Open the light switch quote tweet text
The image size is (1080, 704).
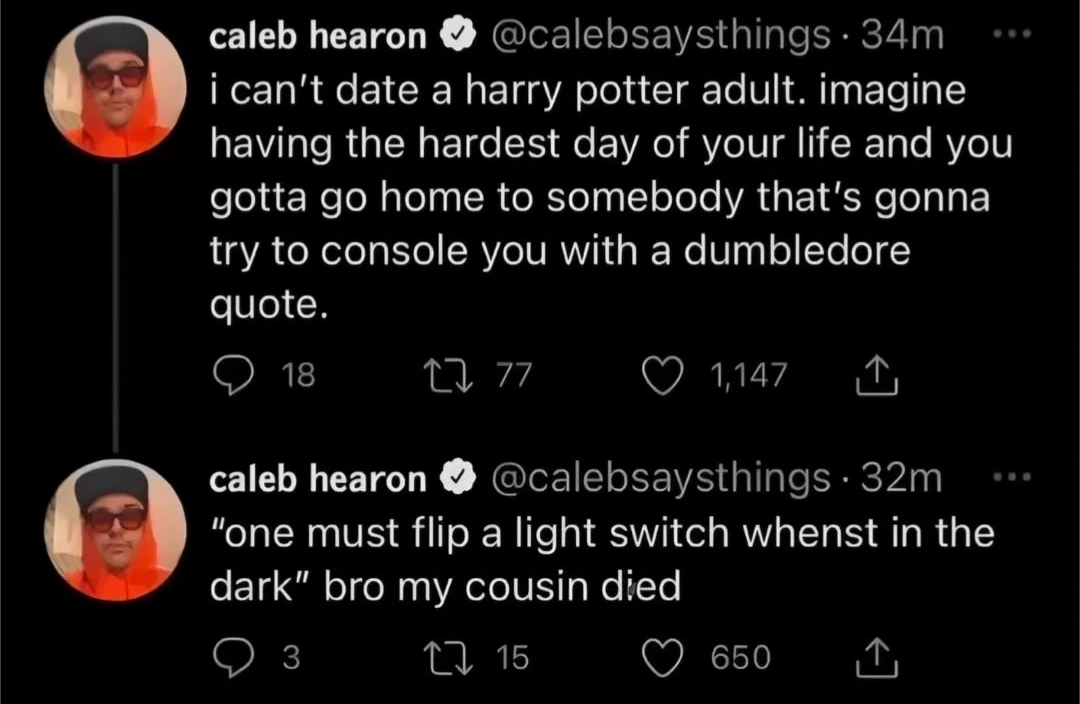tap(600, 558)
